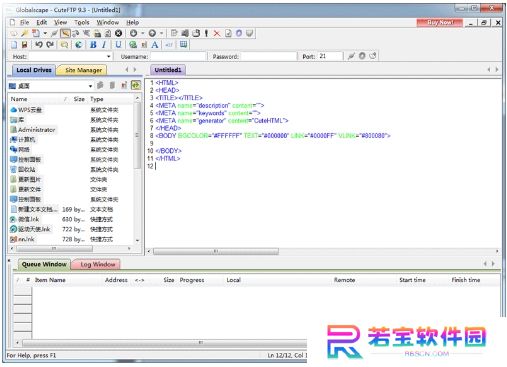Viewport: 507px width, 367px height.
Task: Click the Insert table grid icon
Action: (x=183, y=44)
